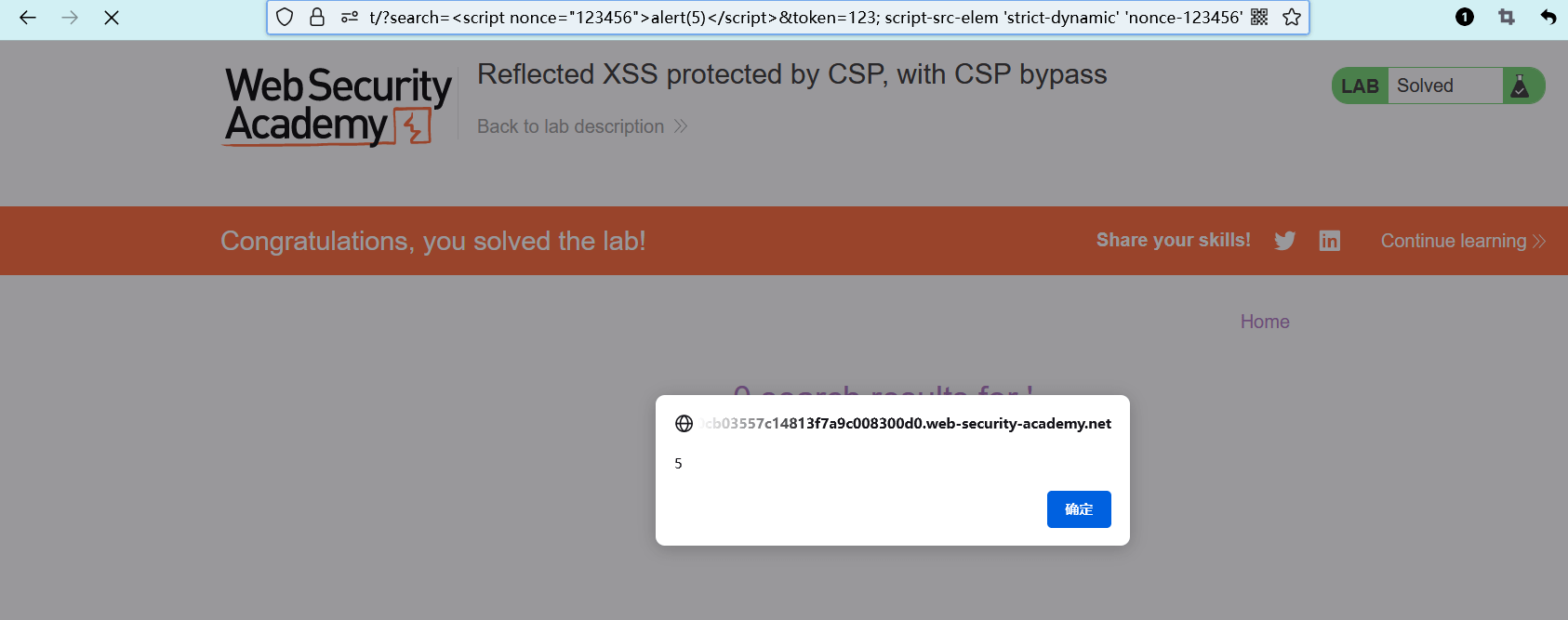Generate a QR code for this page
This screenshot has height=620, width=1568.
(x=1259, y=18)
